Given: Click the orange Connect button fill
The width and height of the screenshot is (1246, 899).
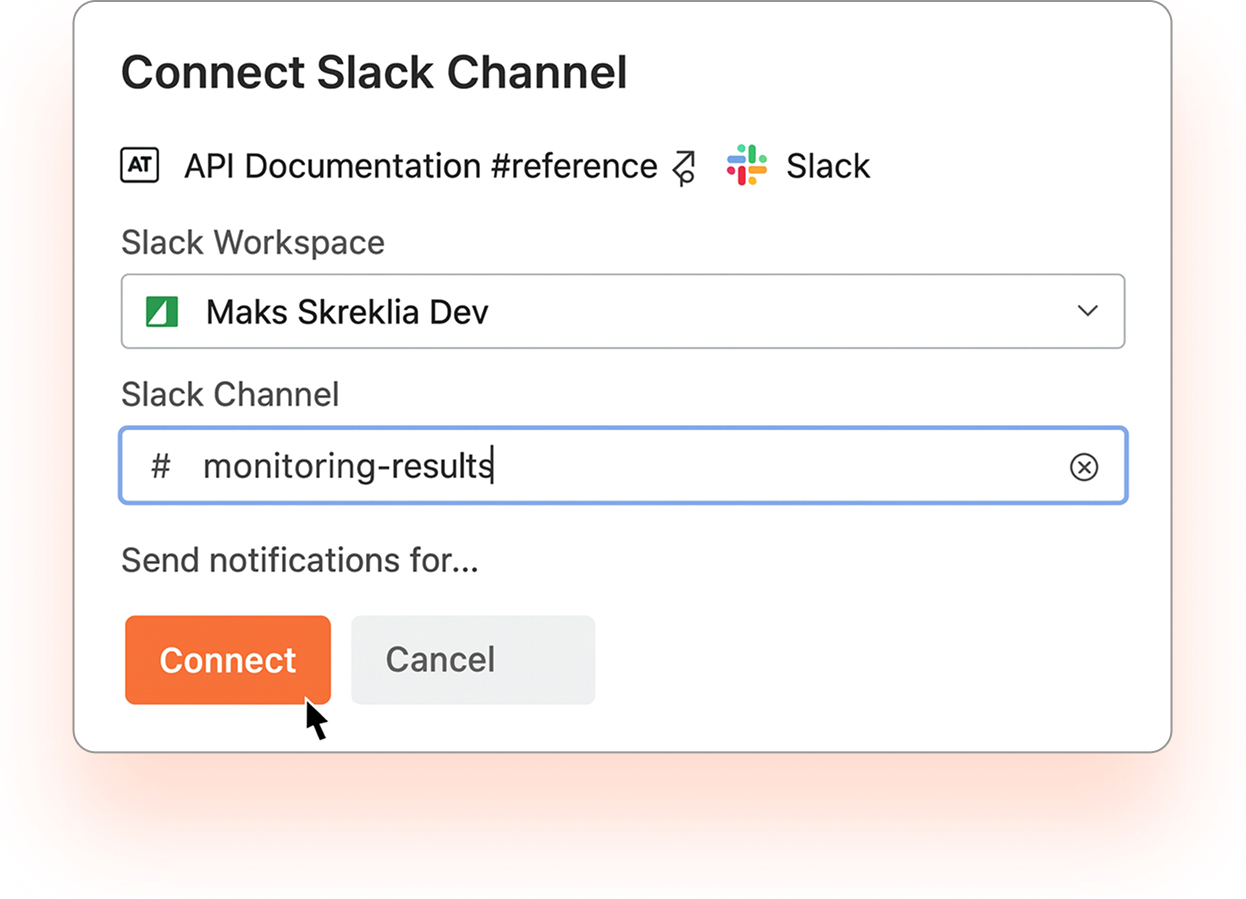Looking at the screenshot, I should point(227,660).
